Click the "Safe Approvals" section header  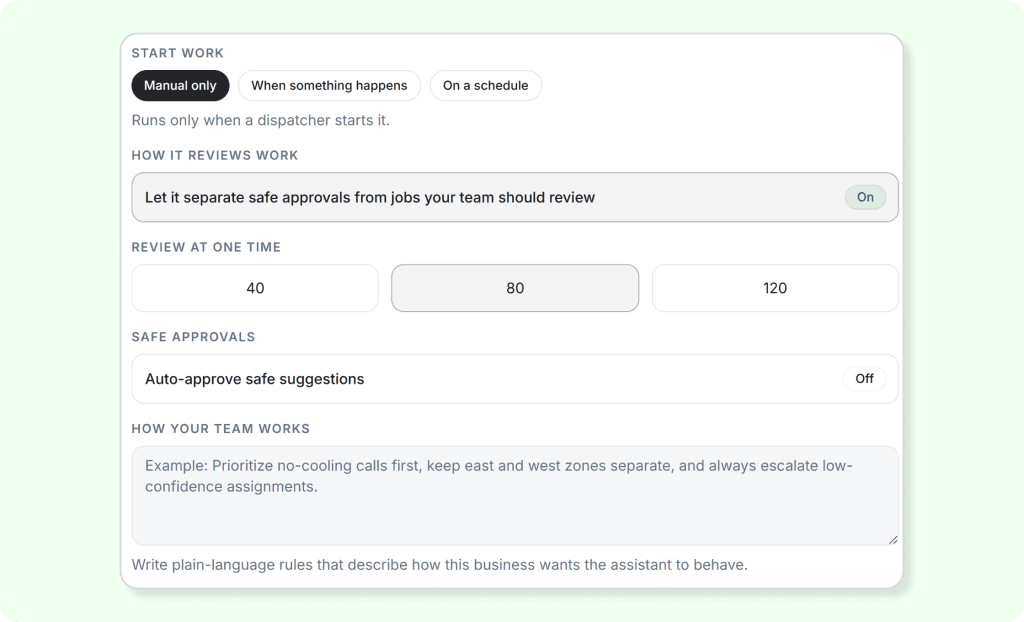point(193,337)
